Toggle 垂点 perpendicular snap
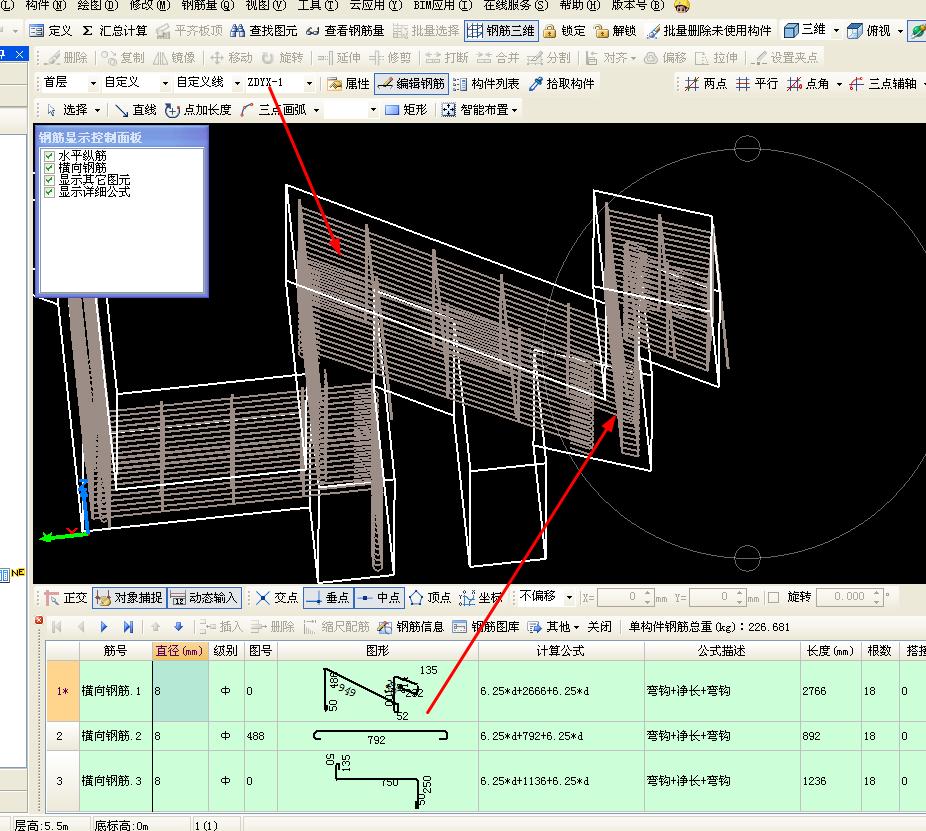Viewport: 926px width, 831px height. pyautogui.click(x=328, y=598)
